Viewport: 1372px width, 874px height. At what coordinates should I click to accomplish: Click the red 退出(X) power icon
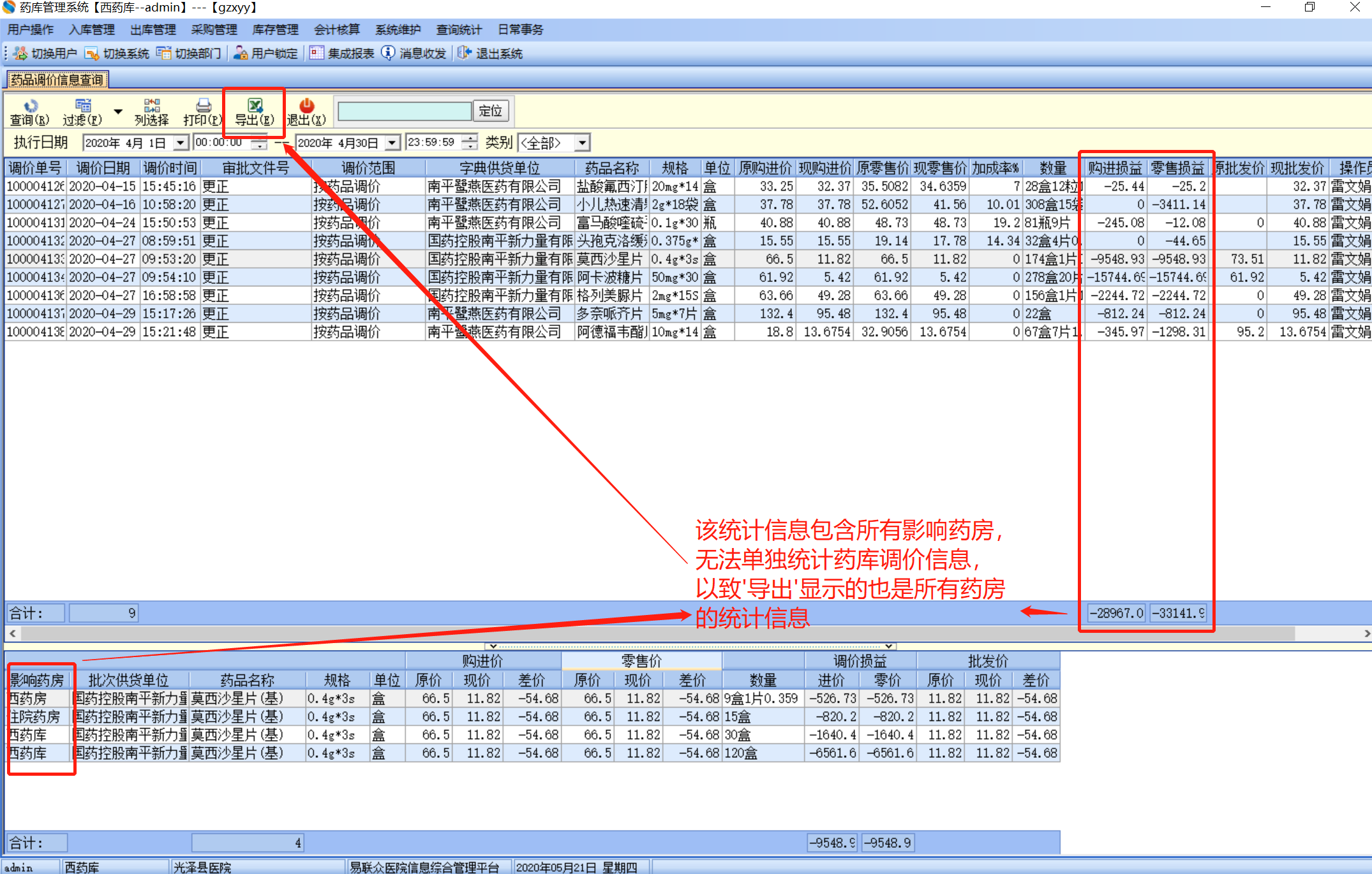pos(306,106)
